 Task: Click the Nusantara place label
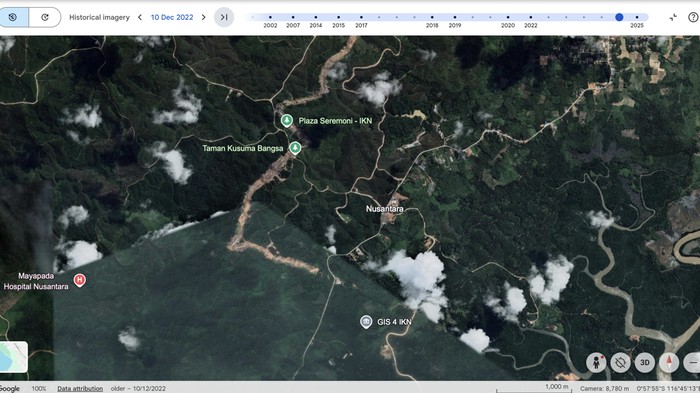[x=384, y=209]
